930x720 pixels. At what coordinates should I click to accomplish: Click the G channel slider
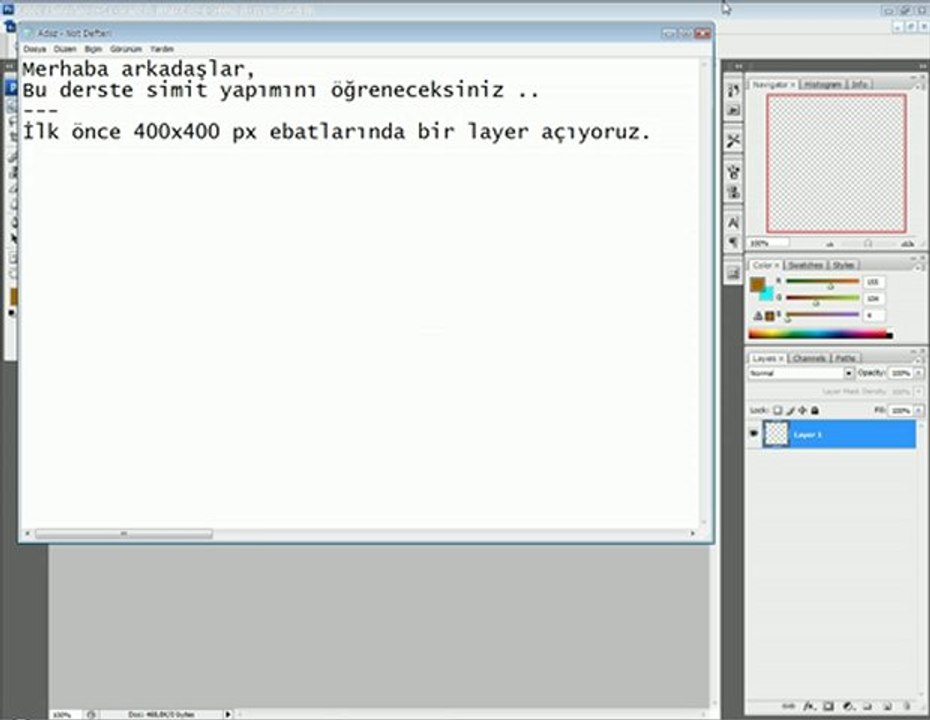click(823, 298)
